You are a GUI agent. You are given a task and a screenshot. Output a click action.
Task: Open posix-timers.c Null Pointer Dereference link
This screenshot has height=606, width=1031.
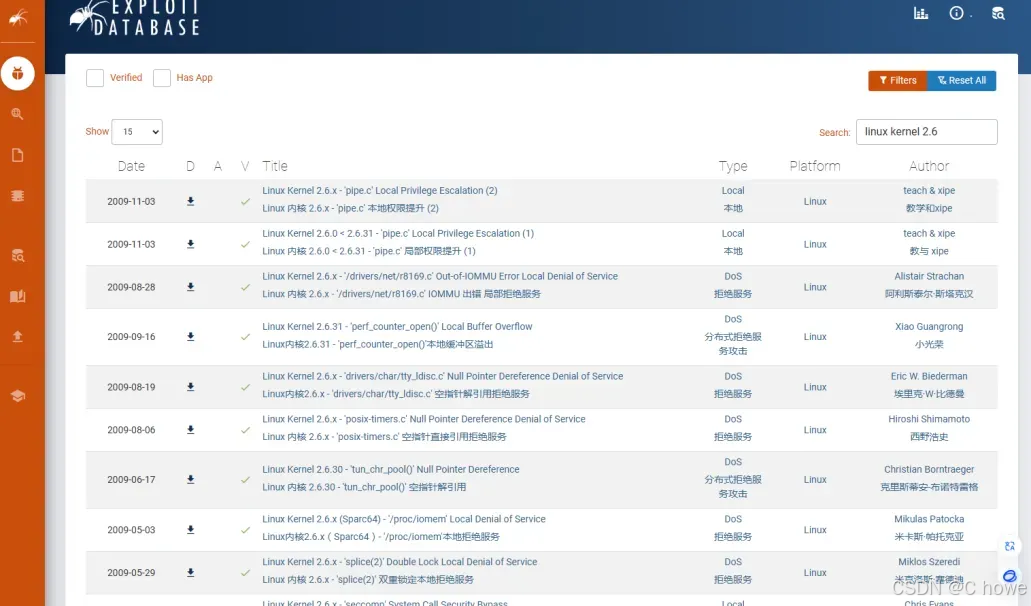[423, 419]
